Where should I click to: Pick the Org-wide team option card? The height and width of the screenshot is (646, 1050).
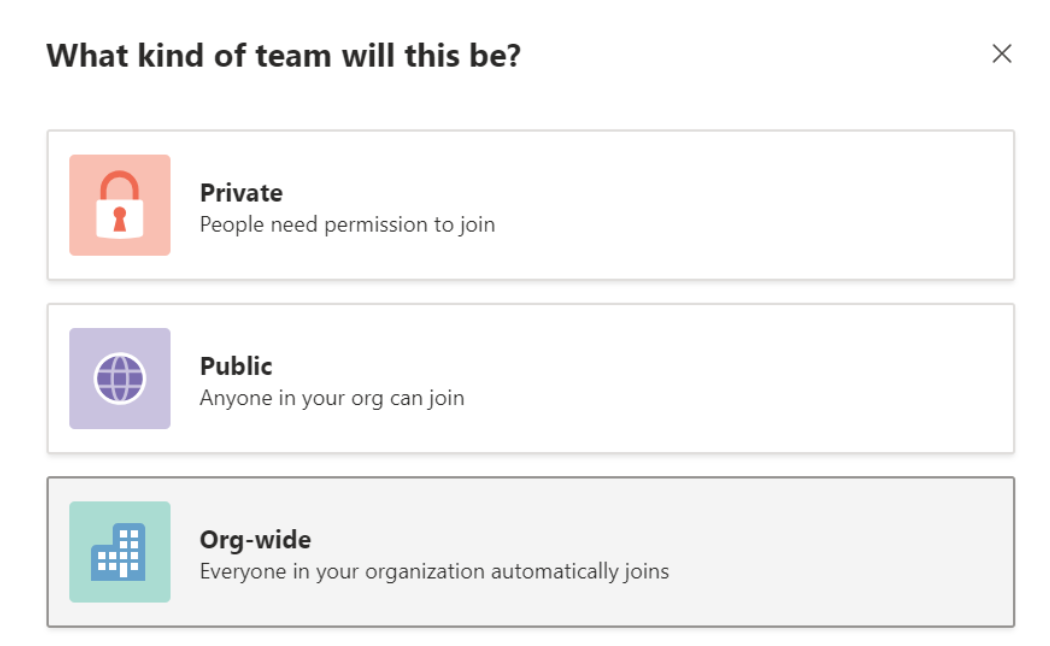pos(530,552)
